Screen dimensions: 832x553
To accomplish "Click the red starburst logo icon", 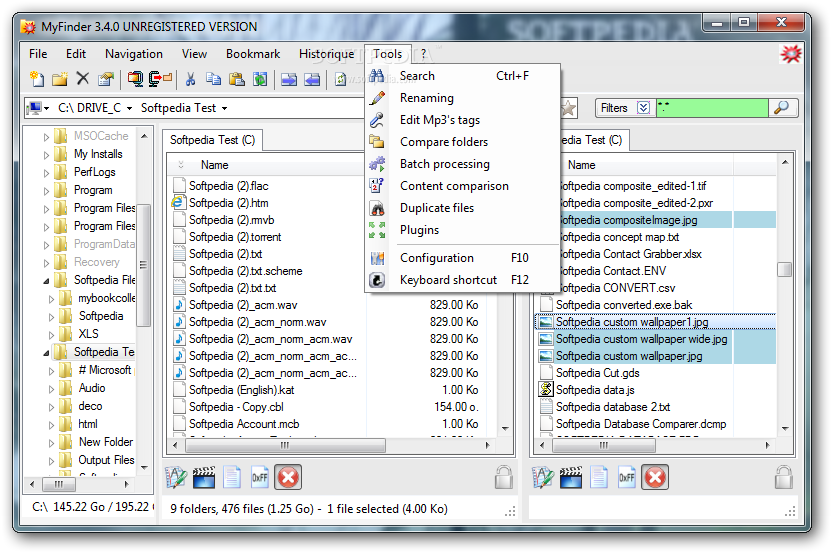I will tap(791, 54).
